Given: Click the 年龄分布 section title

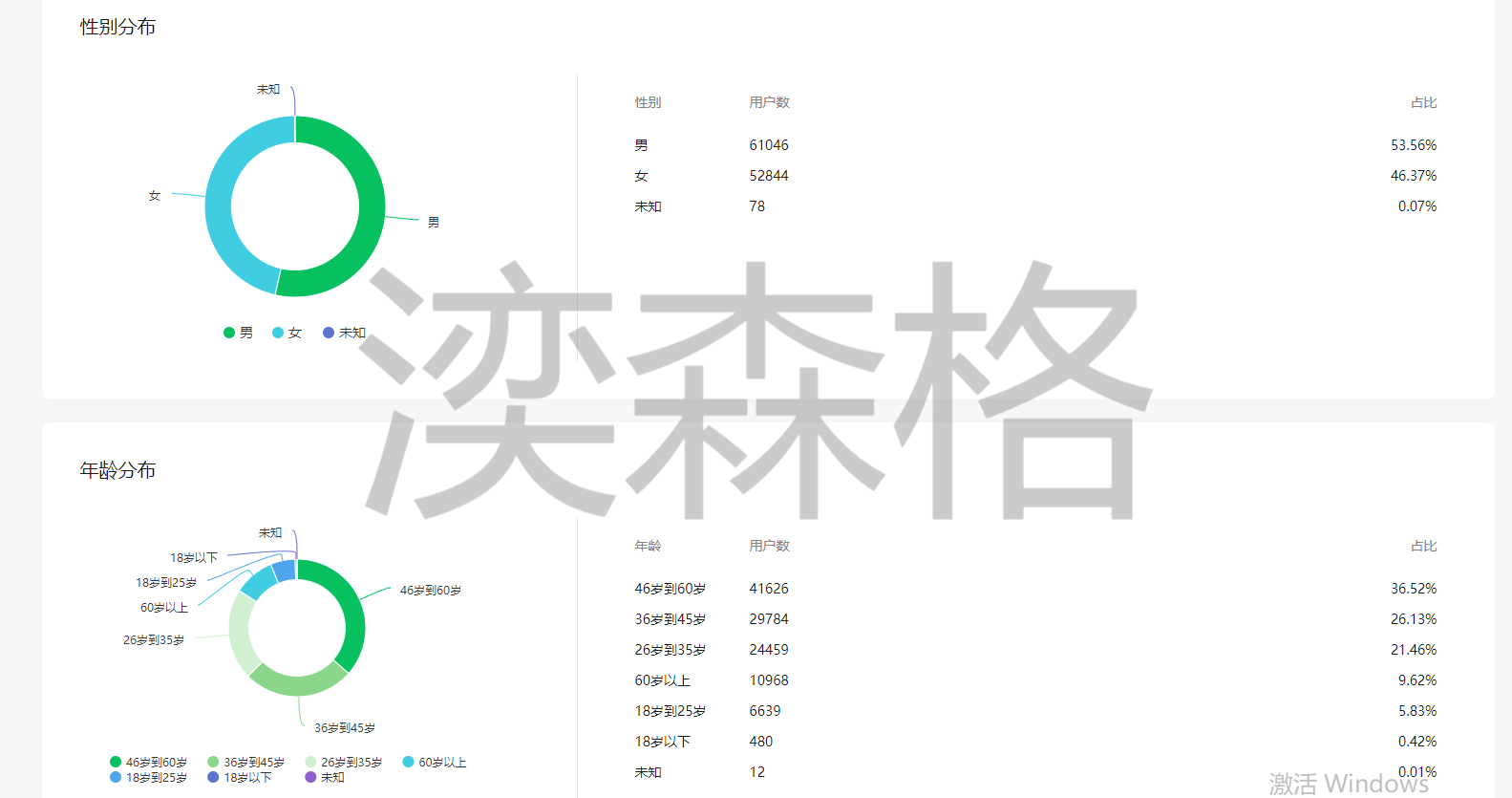Looking at the screenshot, I should tap(117, 470).
